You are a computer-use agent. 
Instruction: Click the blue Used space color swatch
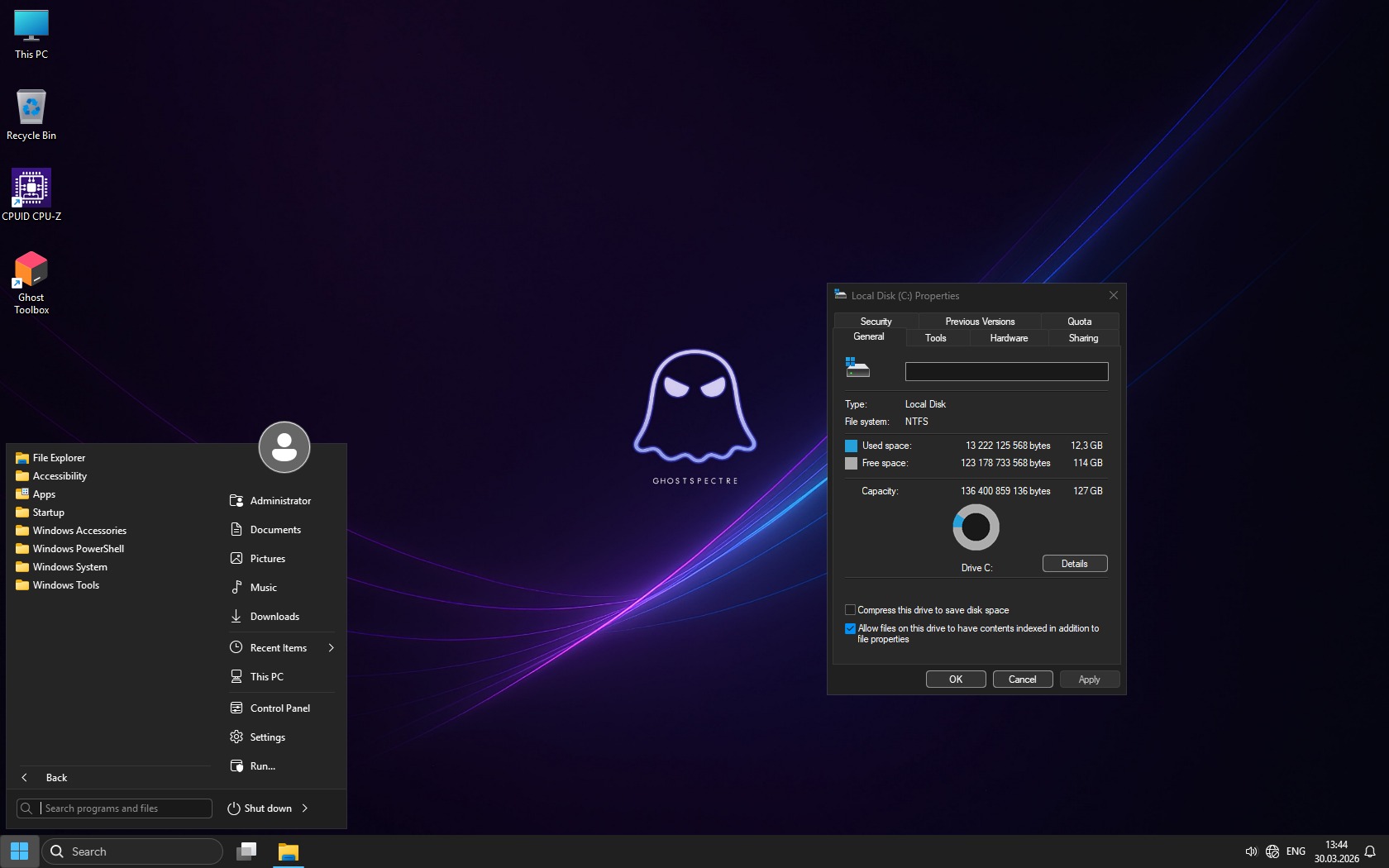click(x=851, y=446)
